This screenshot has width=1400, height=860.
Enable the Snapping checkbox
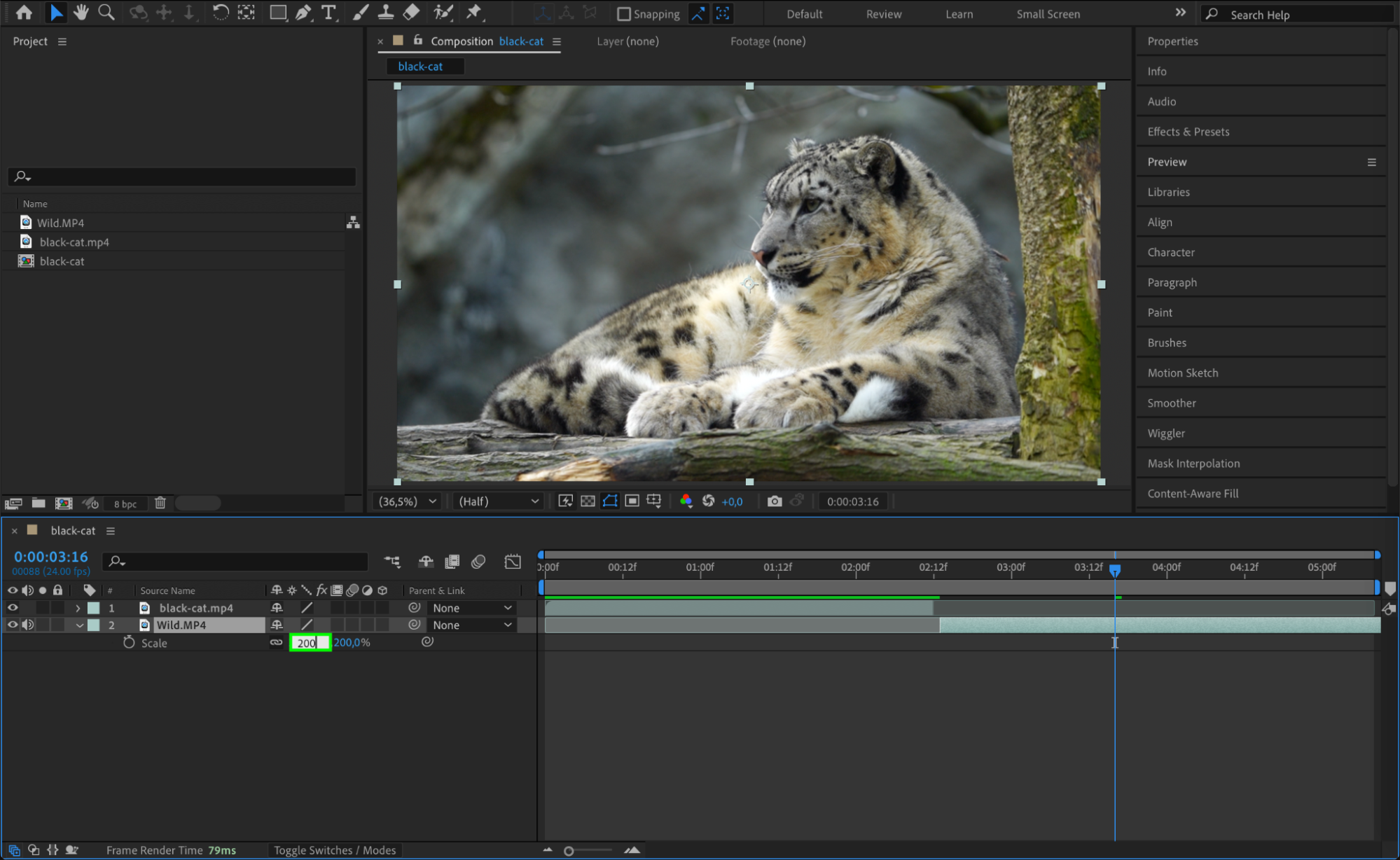tap(623, 14)
